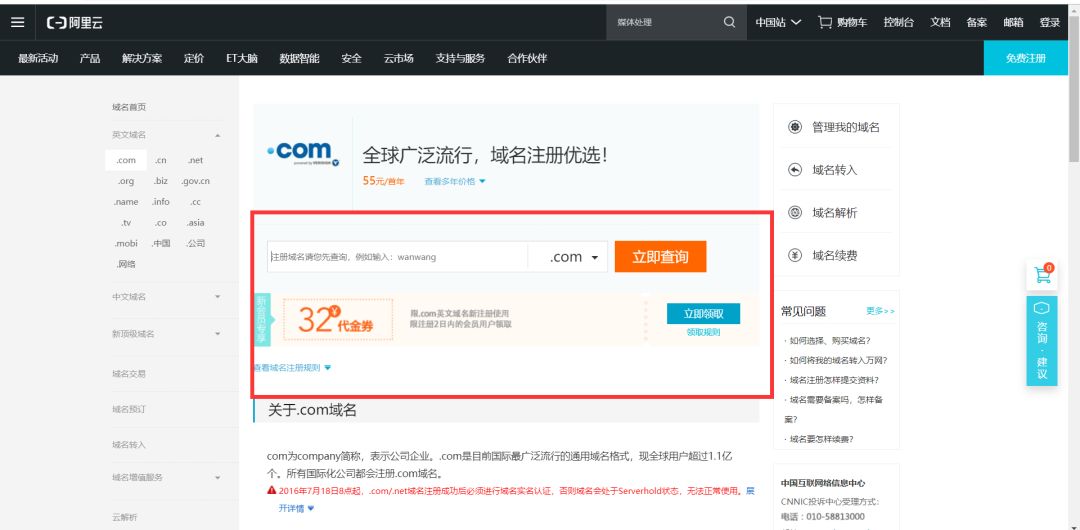Open FAQ 如何选择、购买域名

(829, 340)
